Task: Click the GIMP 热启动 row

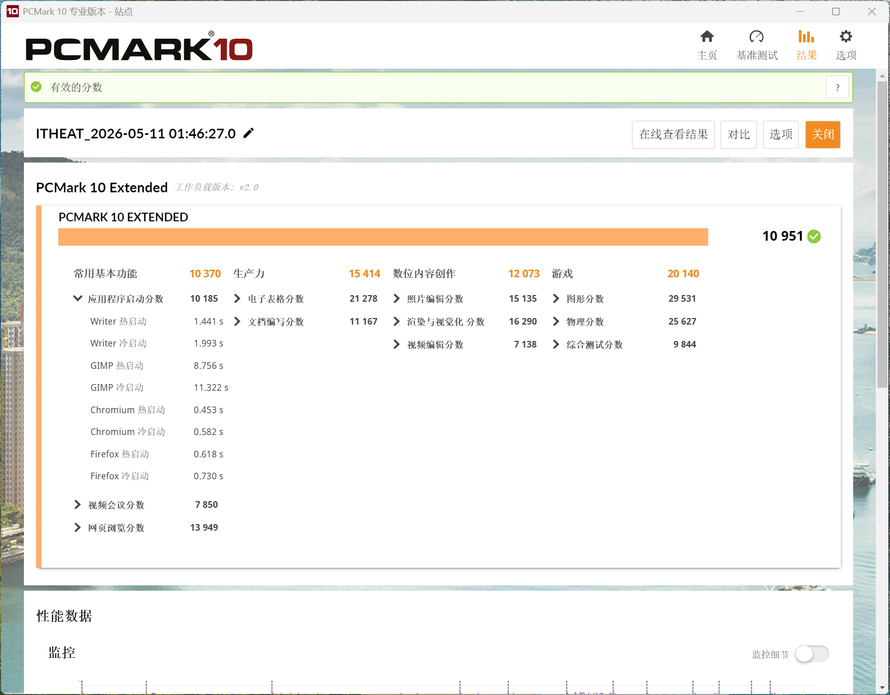Action: (x=157, y=366)
